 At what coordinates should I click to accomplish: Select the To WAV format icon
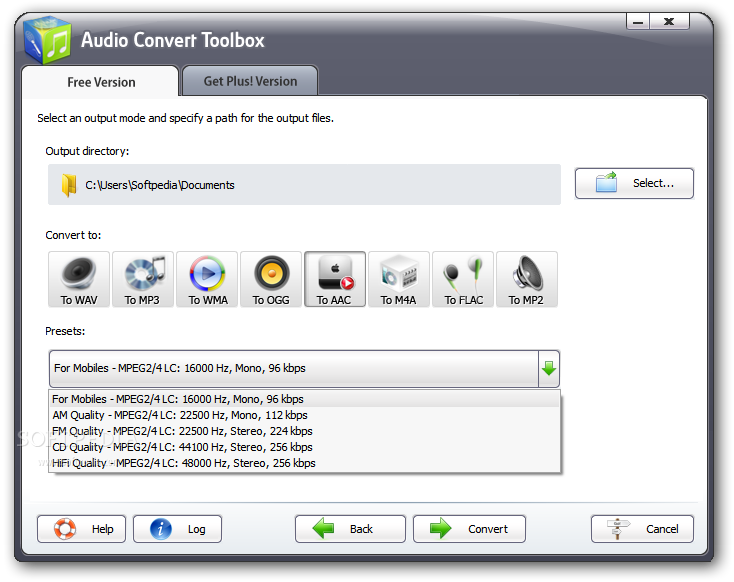(x=79, y=279)
